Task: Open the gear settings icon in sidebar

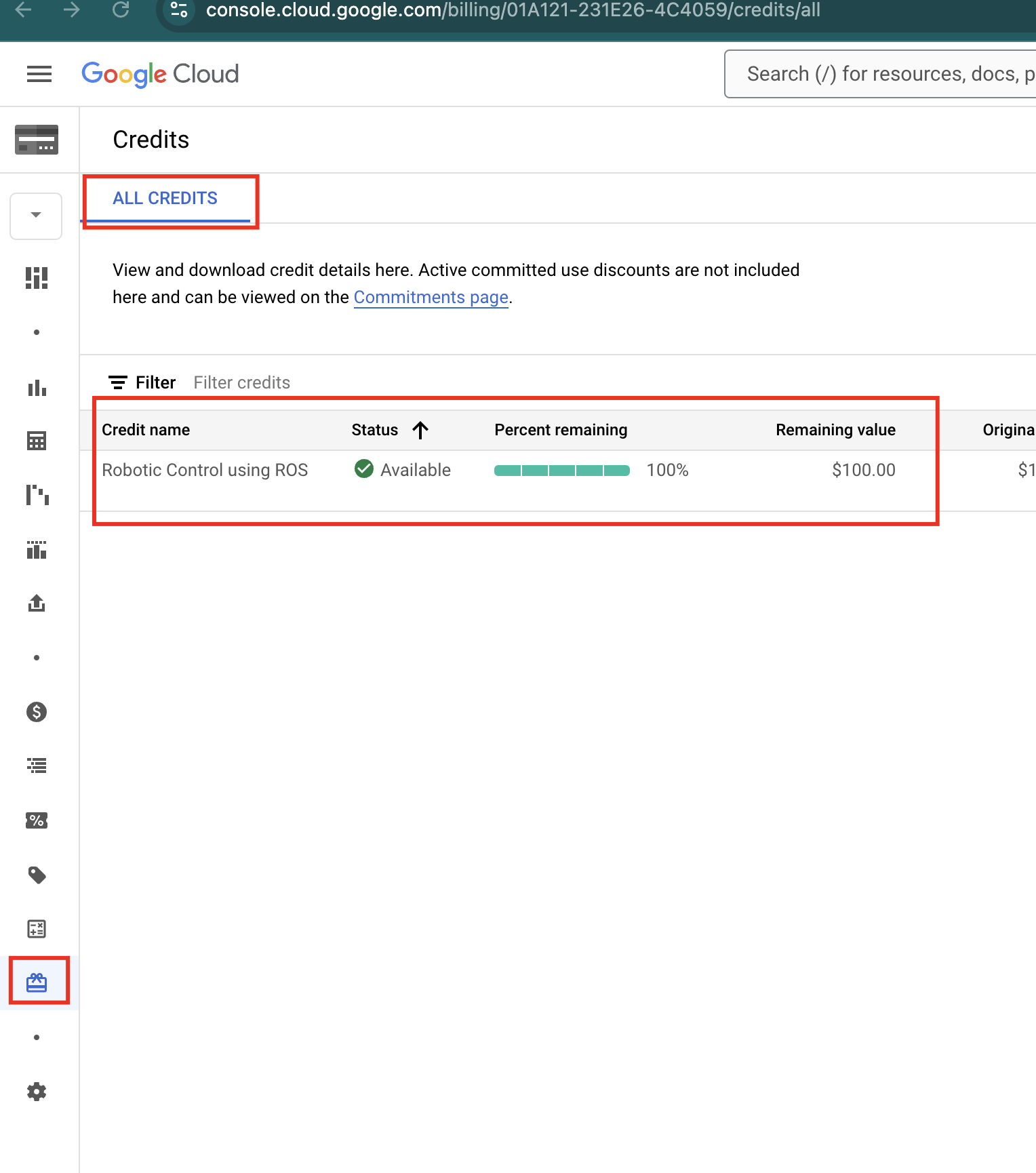Action: coord(37,1092)
